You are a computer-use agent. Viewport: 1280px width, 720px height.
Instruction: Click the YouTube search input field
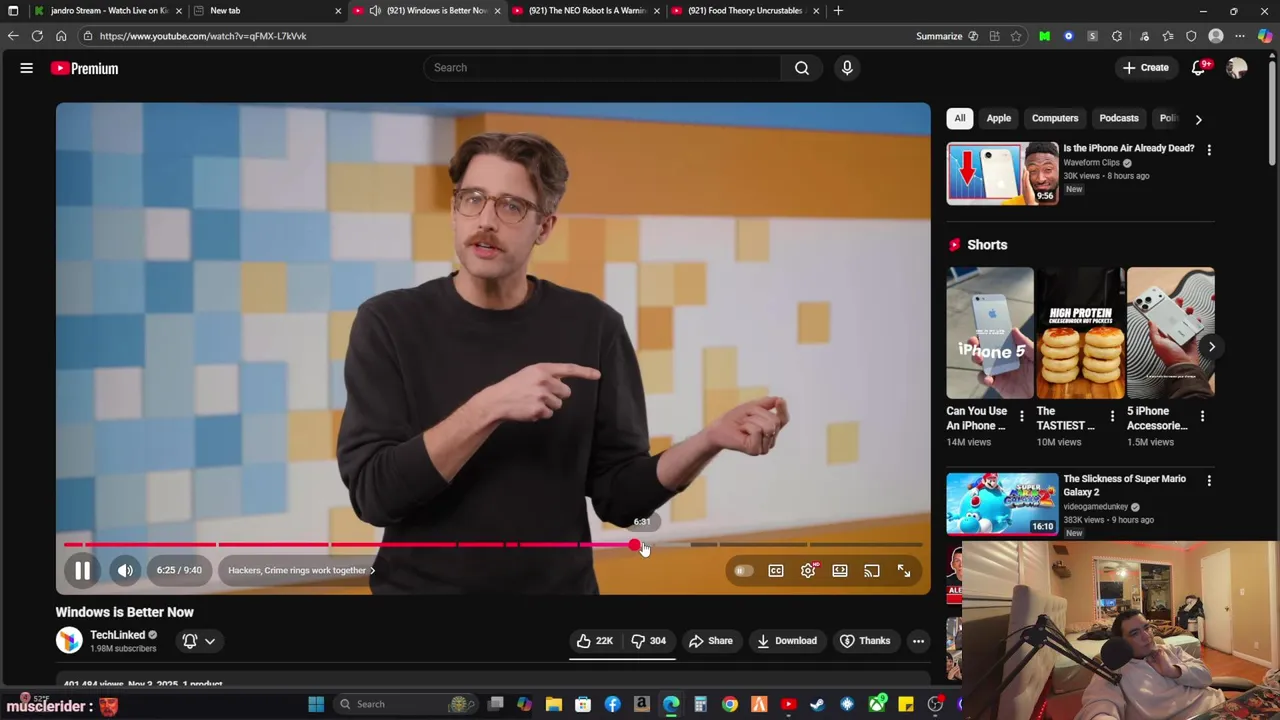pos(602,68)
